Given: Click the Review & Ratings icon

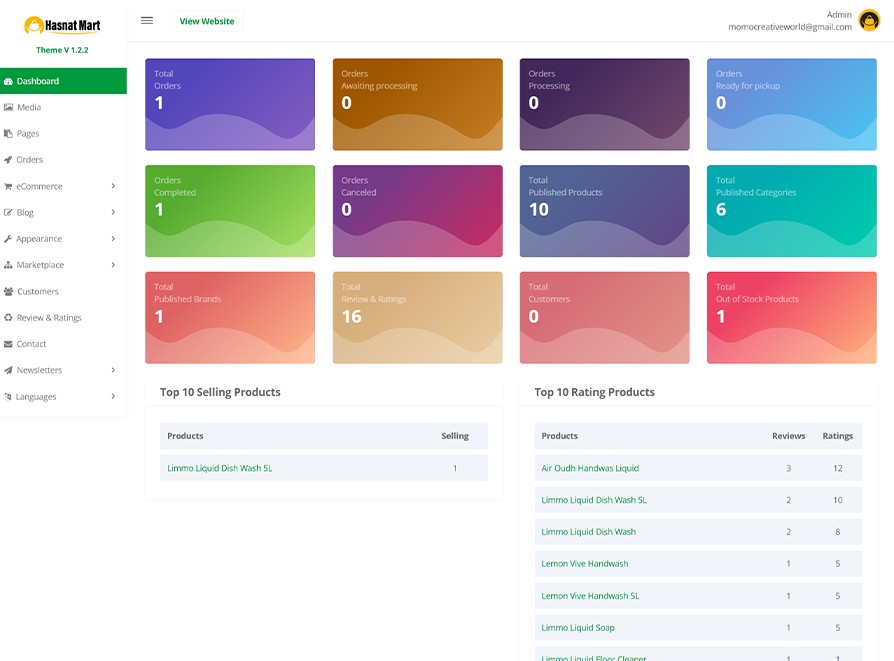Looking at the screenshot, I should [9, 318].
